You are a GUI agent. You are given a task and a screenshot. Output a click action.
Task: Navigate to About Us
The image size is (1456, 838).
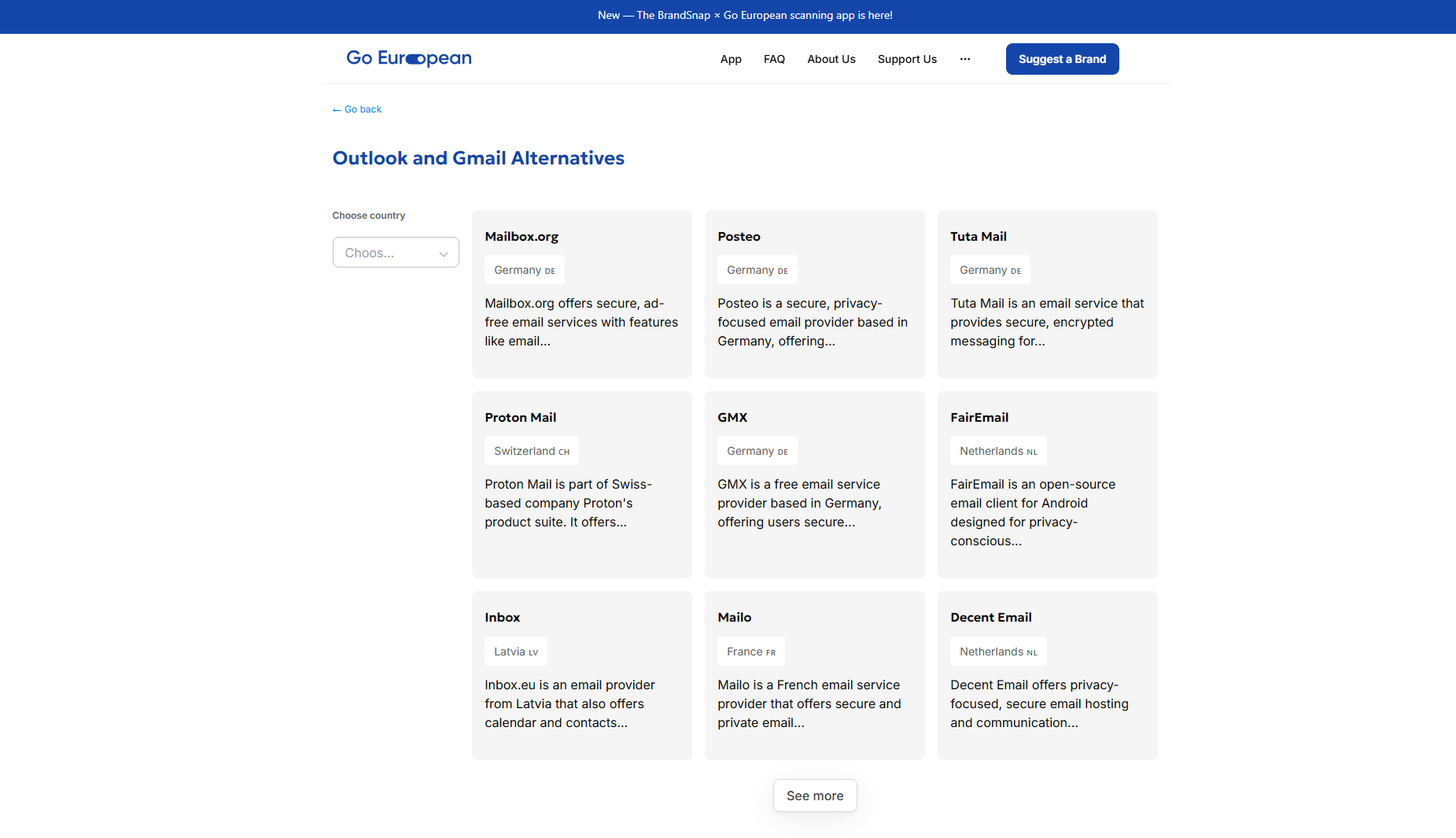(x=831, y=59)
